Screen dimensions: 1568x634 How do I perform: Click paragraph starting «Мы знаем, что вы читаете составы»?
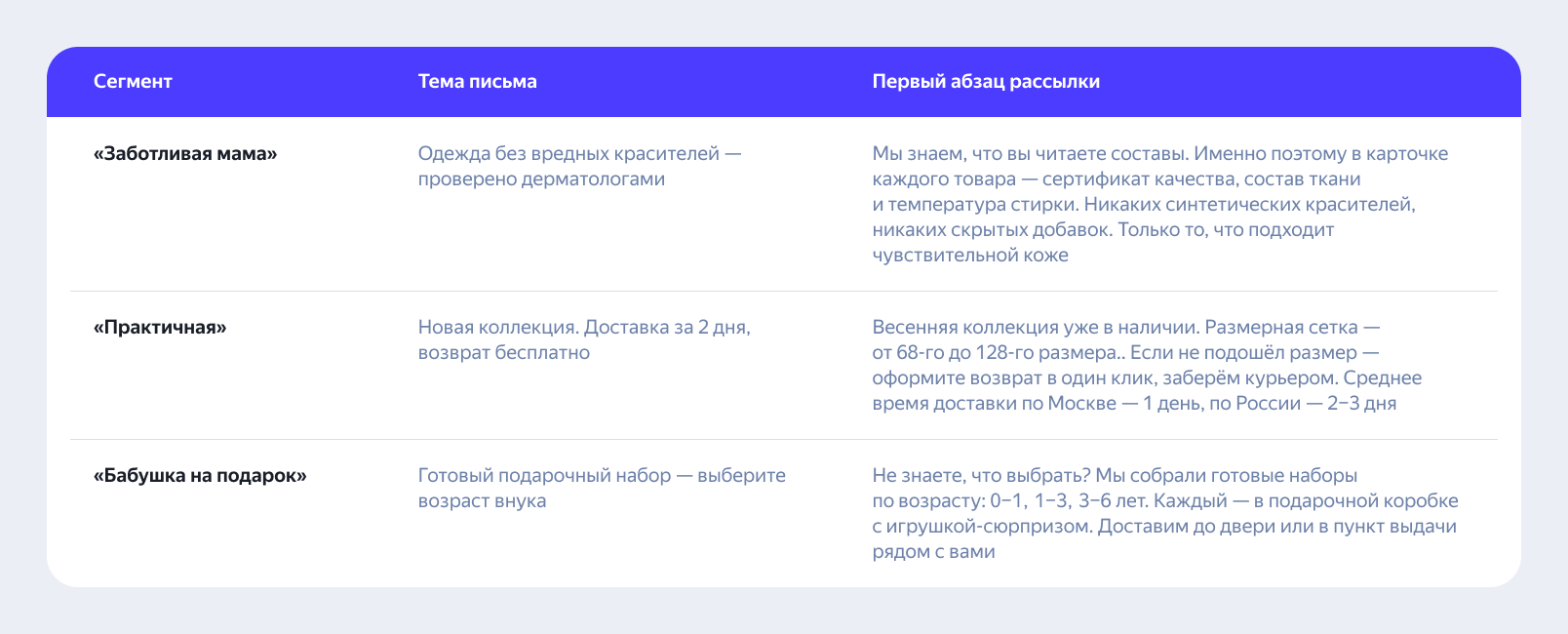click(x=1160, y=205)
